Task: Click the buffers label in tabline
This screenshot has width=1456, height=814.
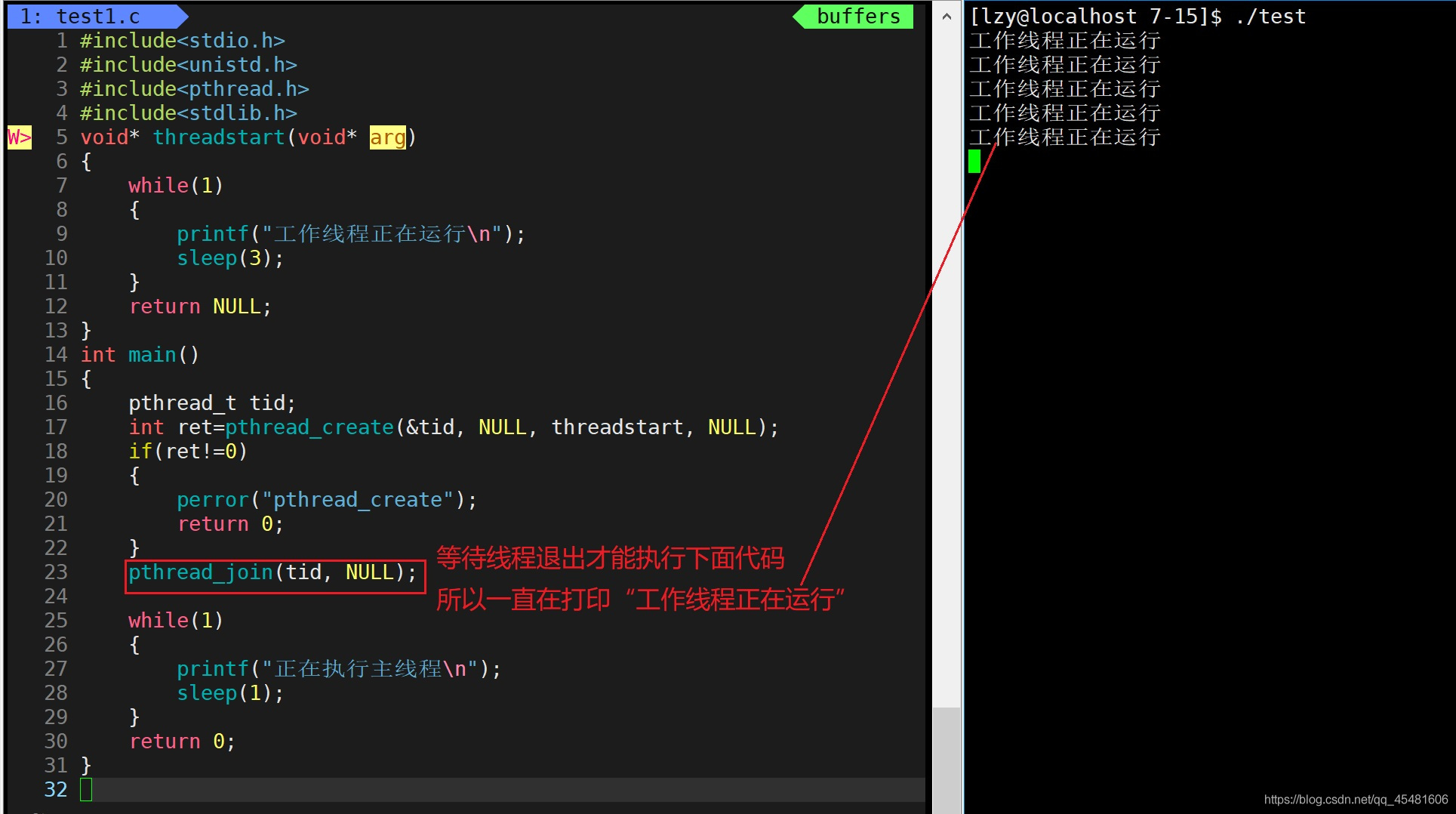Action: pyautogui.click(x=858, y=16)
